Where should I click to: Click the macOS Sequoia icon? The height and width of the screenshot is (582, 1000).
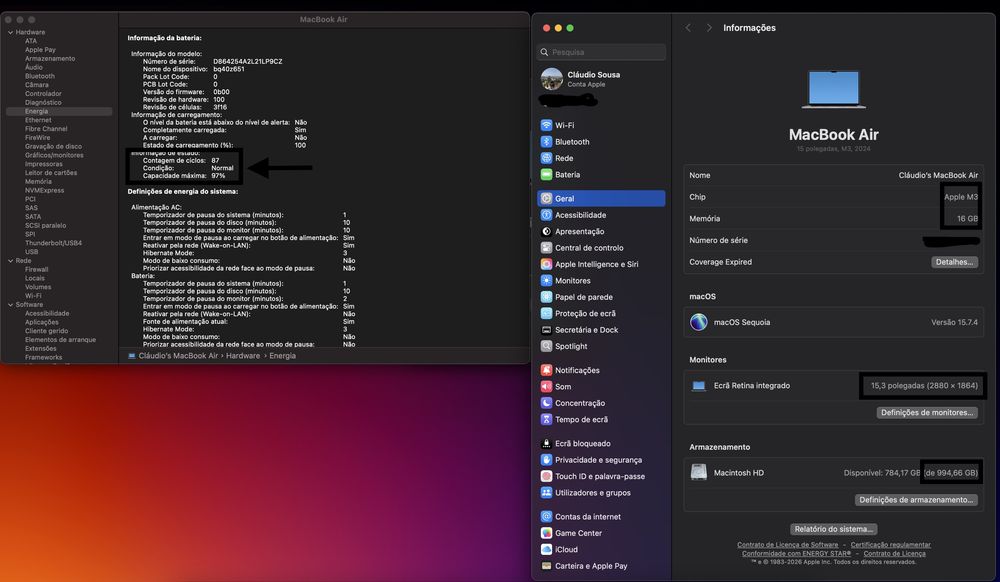point(699,322)
